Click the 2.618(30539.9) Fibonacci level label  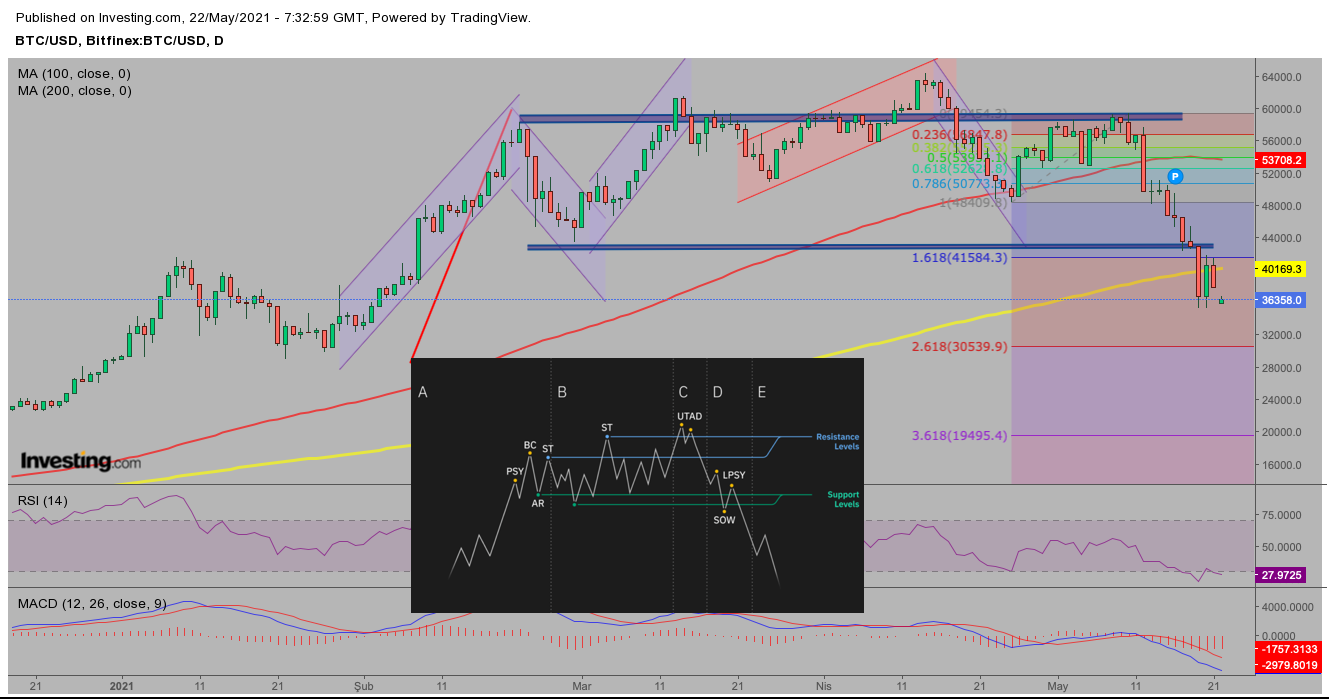point(959,347)
